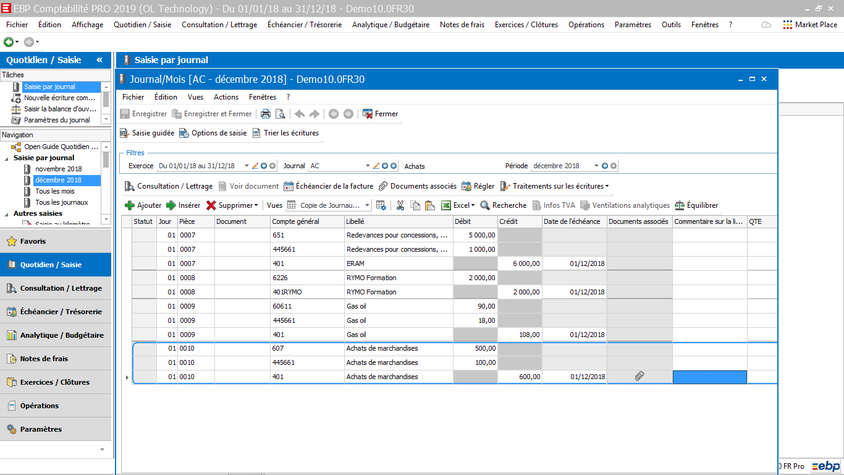844x475 pixels.
Task: Click the view settings icon next to Vues
Action: pos(381,205)
